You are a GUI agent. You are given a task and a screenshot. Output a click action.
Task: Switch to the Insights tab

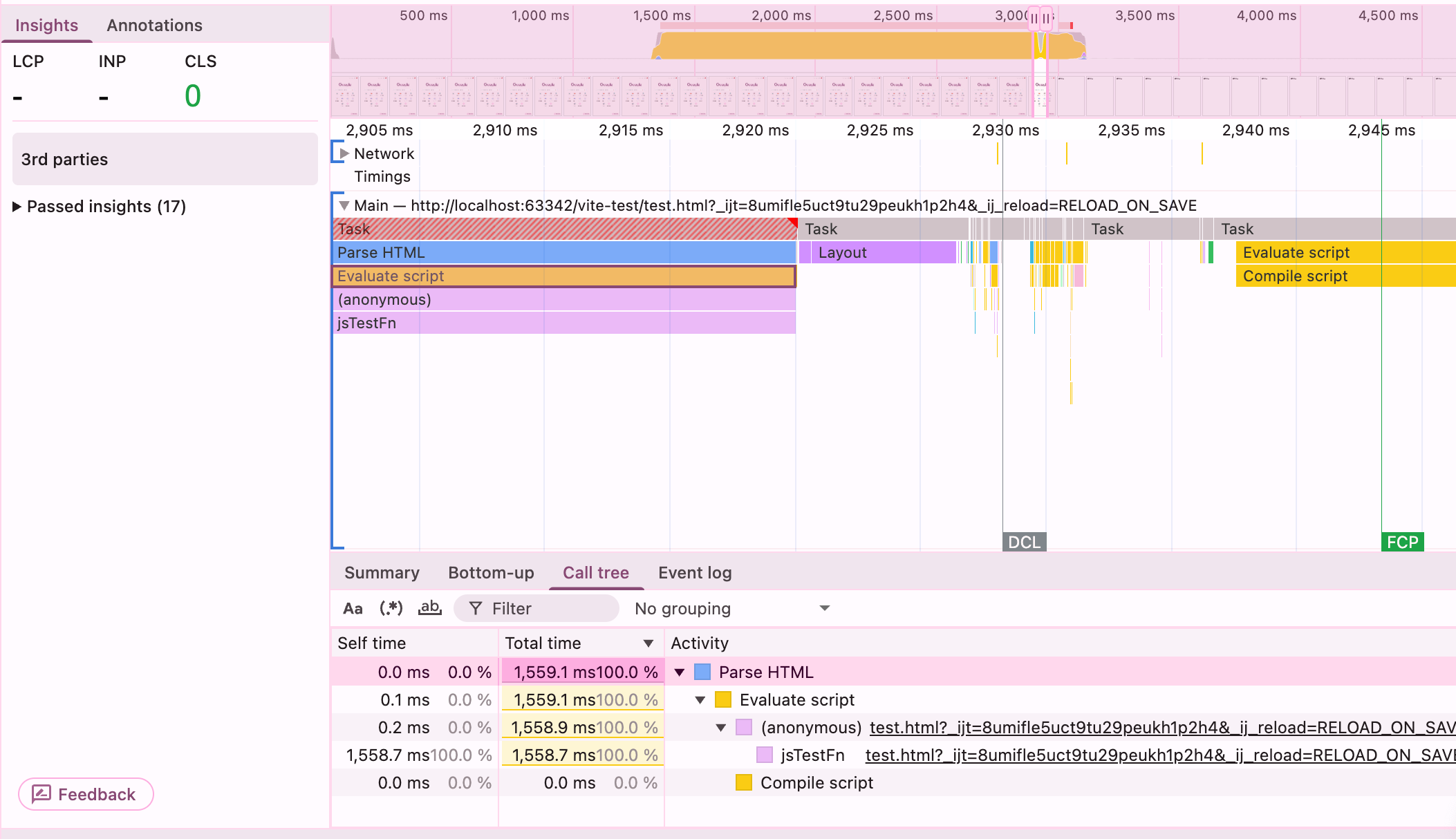46,25
